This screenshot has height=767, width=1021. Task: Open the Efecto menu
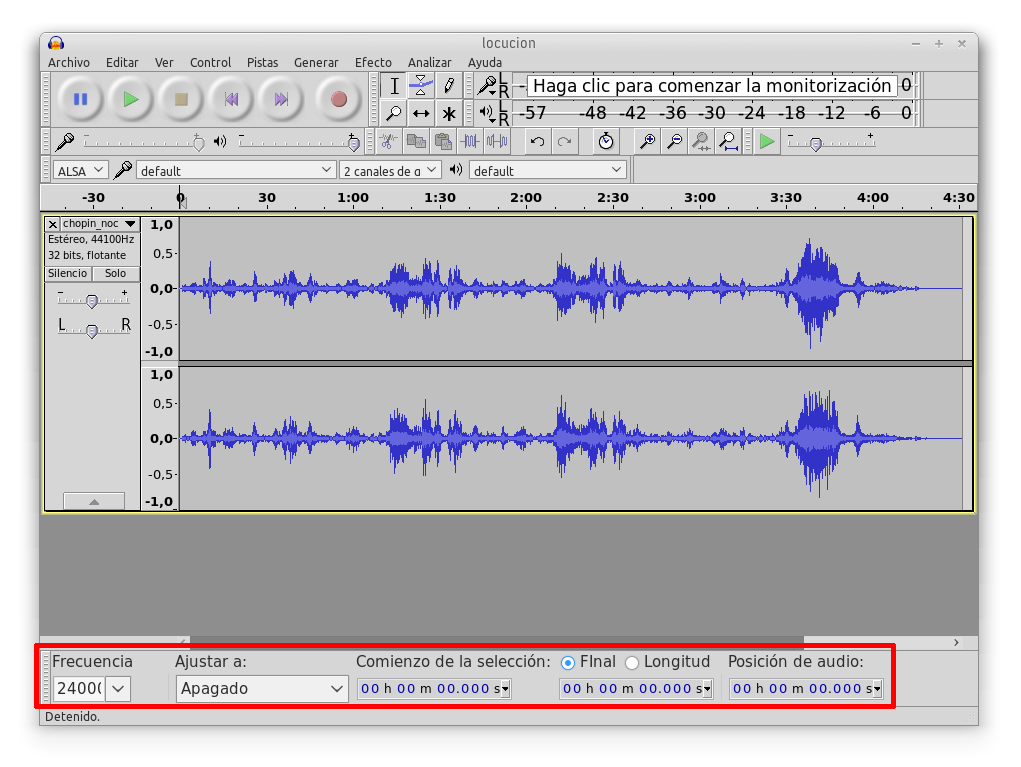coord(373,63)
